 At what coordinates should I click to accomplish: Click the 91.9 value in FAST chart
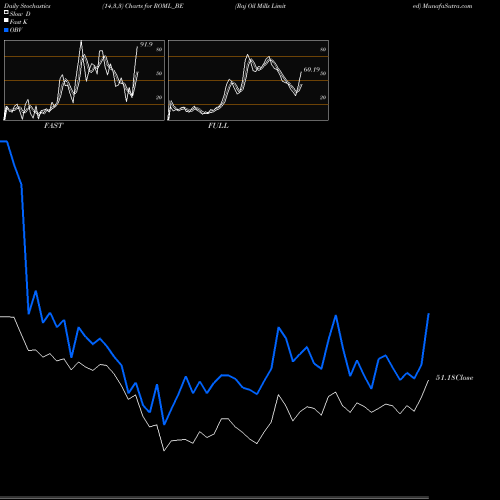(146, 45)
